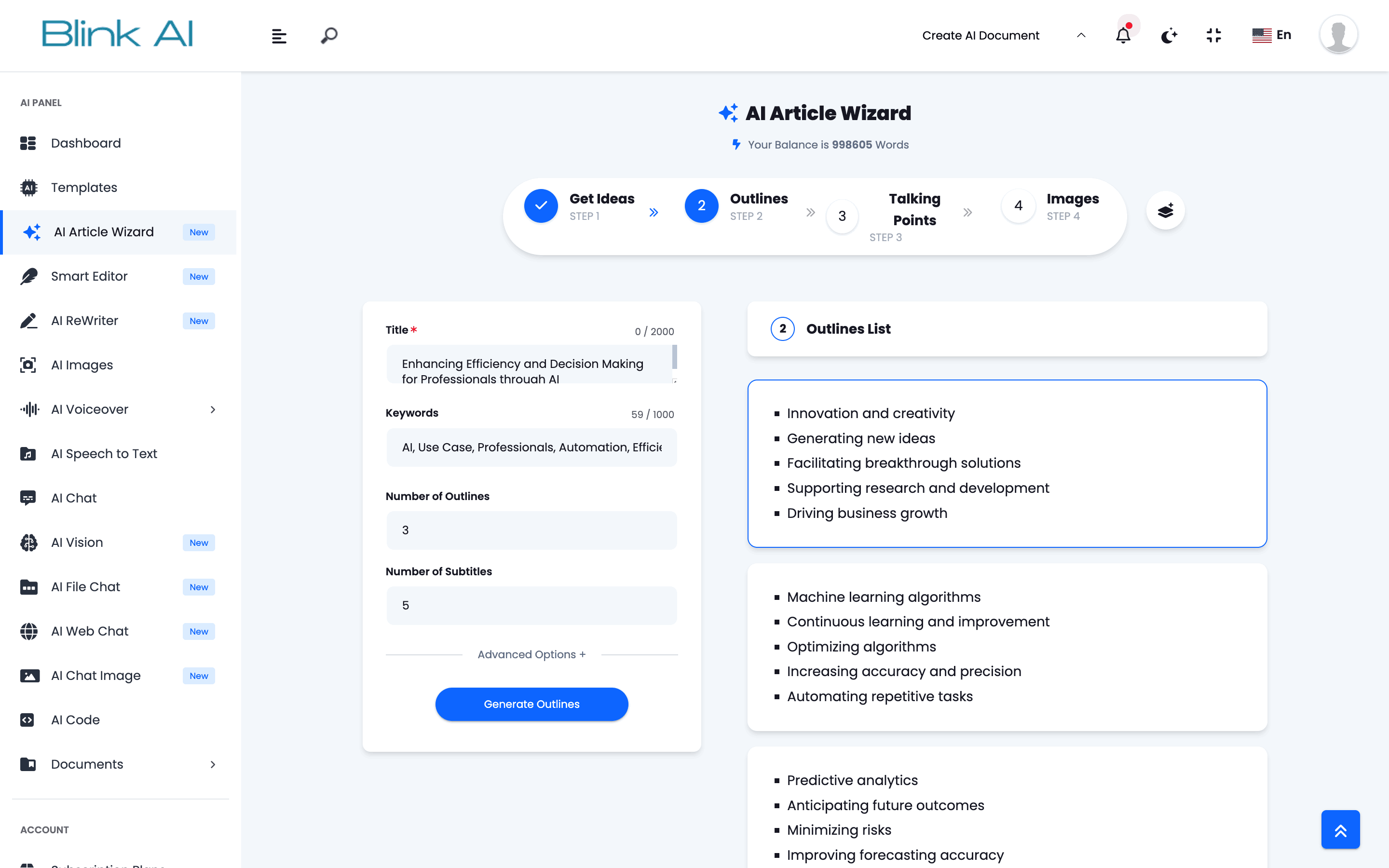
Task: Click the Number of Outlines input field
Action: 531,530
